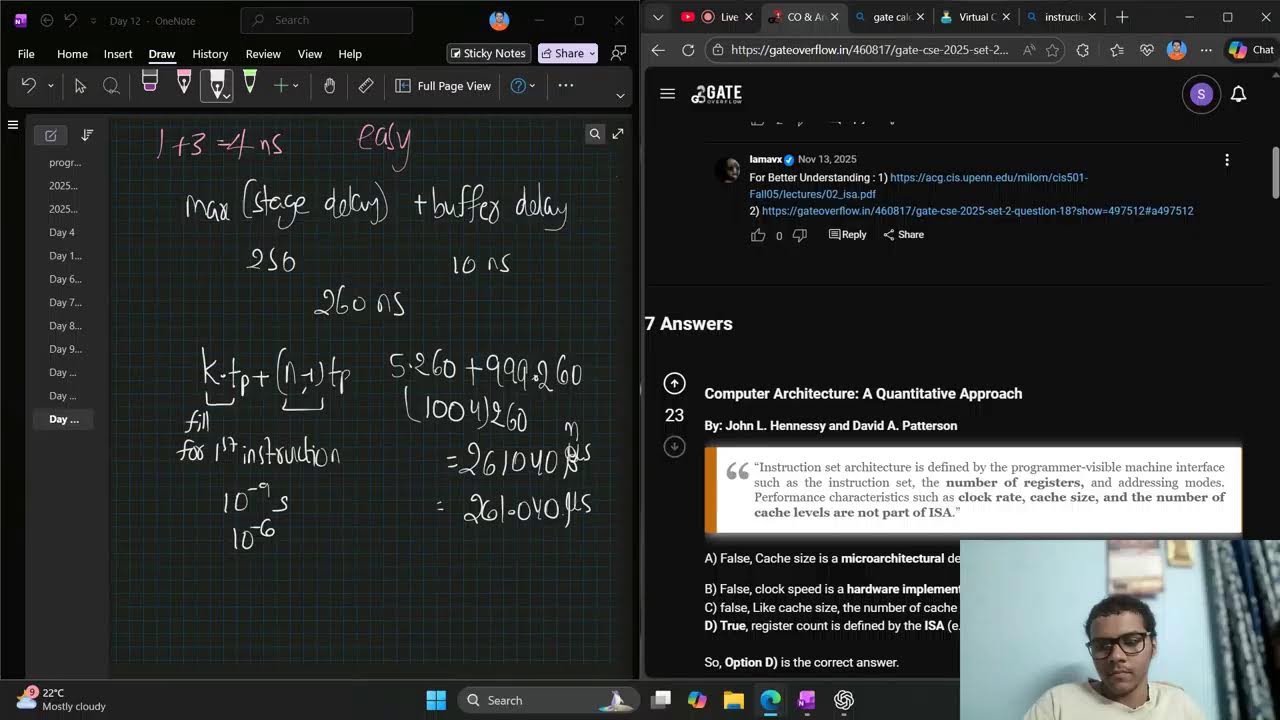The image size is (1280, 720).
Task: Toggle the OneNote navigation pane hamburger
Action: (x=13, y=125)
